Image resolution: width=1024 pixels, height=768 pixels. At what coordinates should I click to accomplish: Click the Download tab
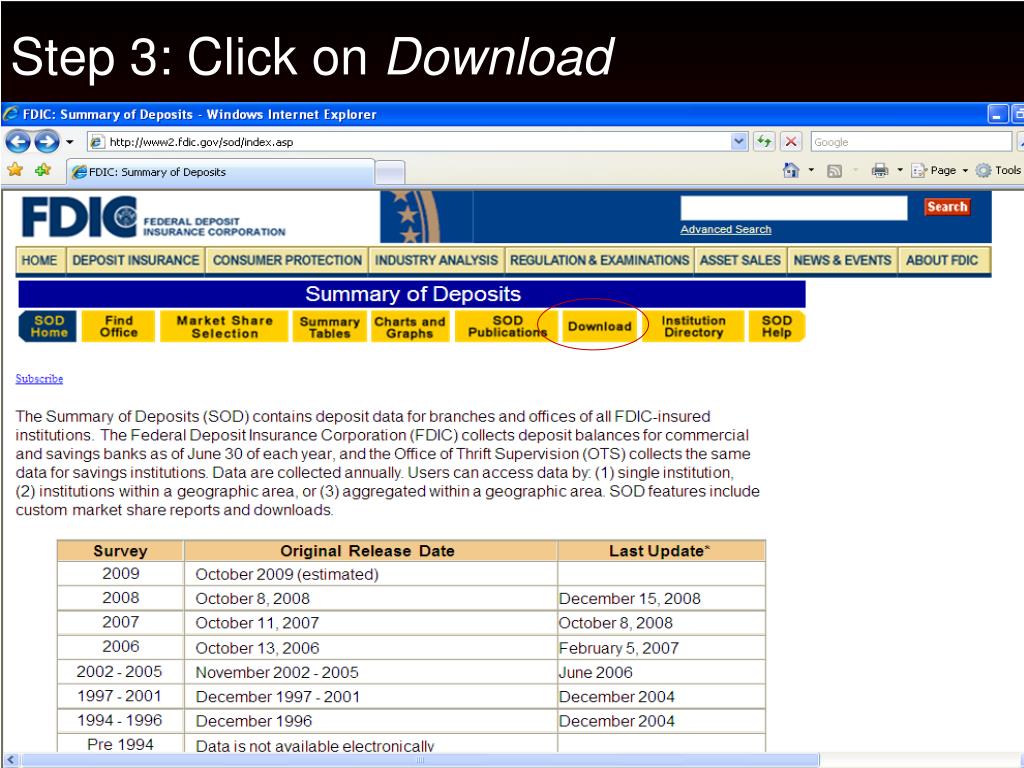coord(599,327)
